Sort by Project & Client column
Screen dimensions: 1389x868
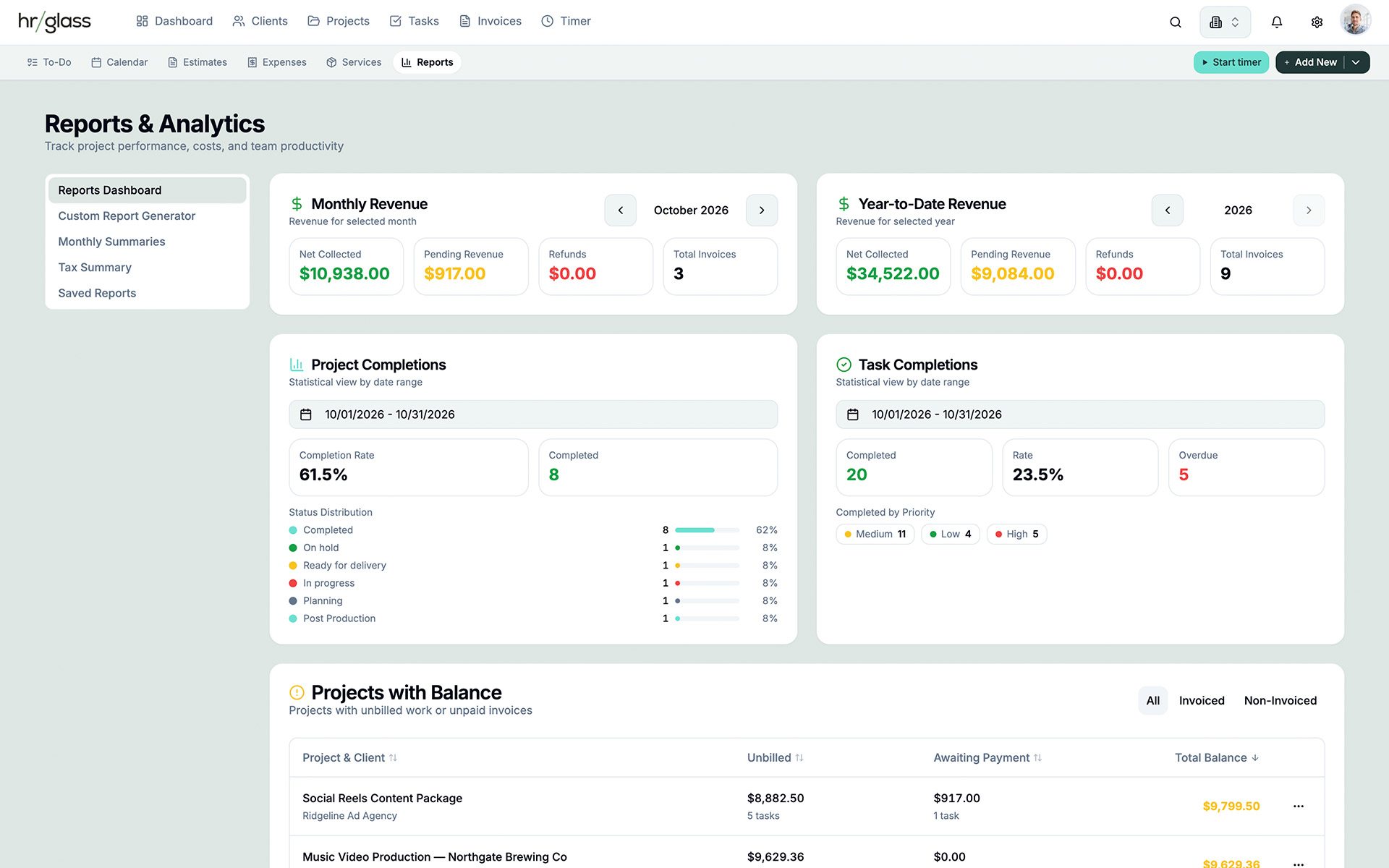(349, 758)
